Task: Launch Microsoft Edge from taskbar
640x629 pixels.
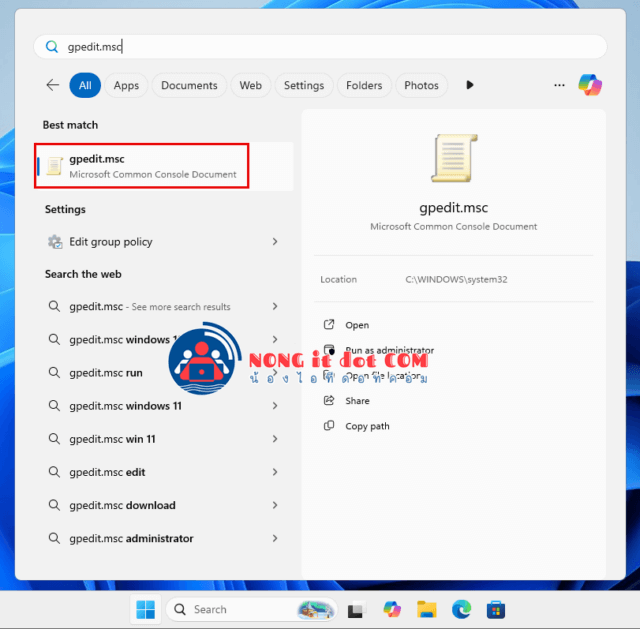Action: (461, 609)
